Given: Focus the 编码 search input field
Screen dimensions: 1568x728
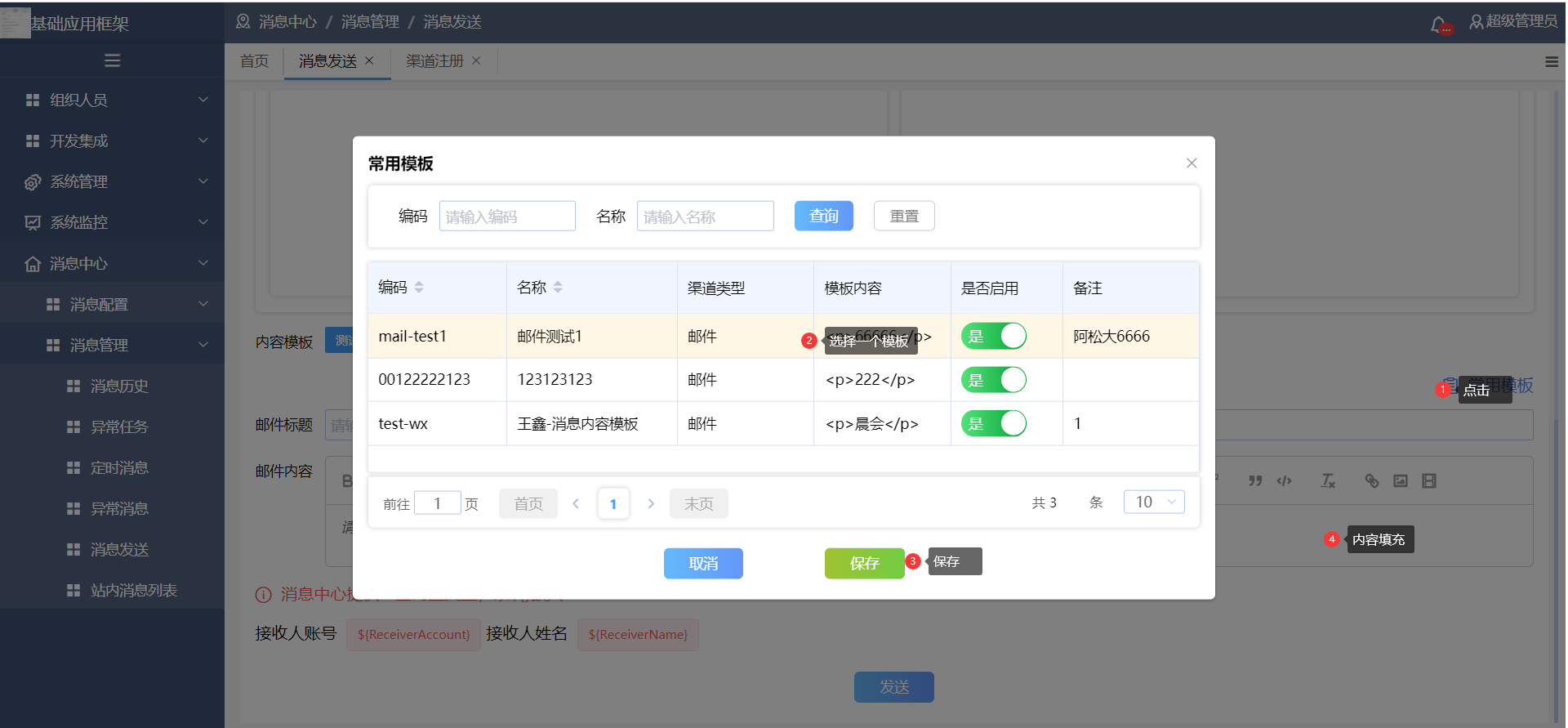Looking at the screenshot, I should (x=507, y=216).
